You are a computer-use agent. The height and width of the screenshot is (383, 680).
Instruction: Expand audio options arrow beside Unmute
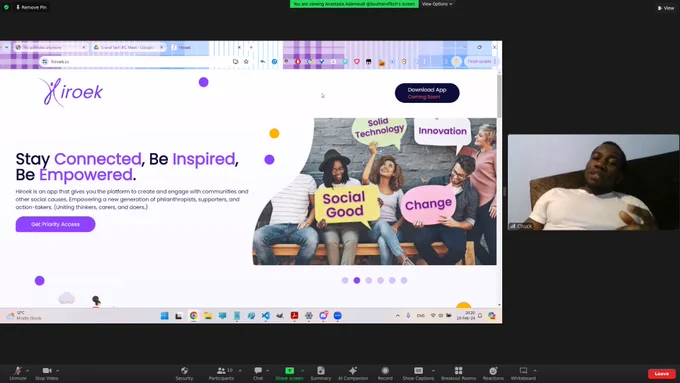pos(28,370)
